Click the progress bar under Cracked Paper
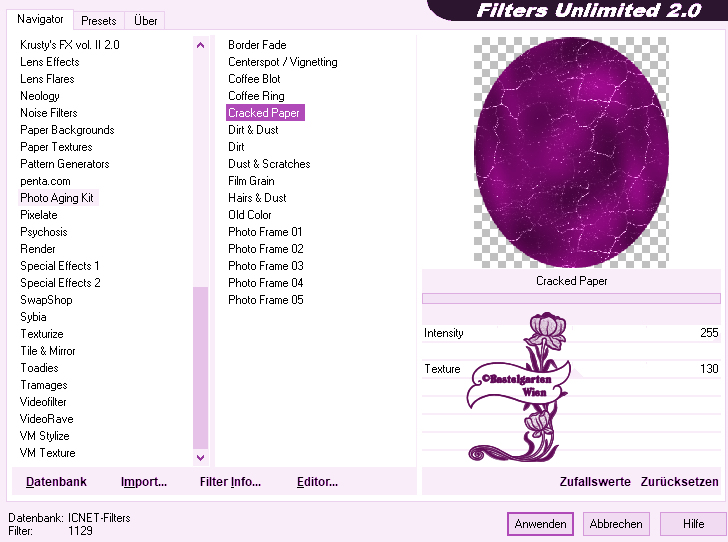 tap(571, 299)
